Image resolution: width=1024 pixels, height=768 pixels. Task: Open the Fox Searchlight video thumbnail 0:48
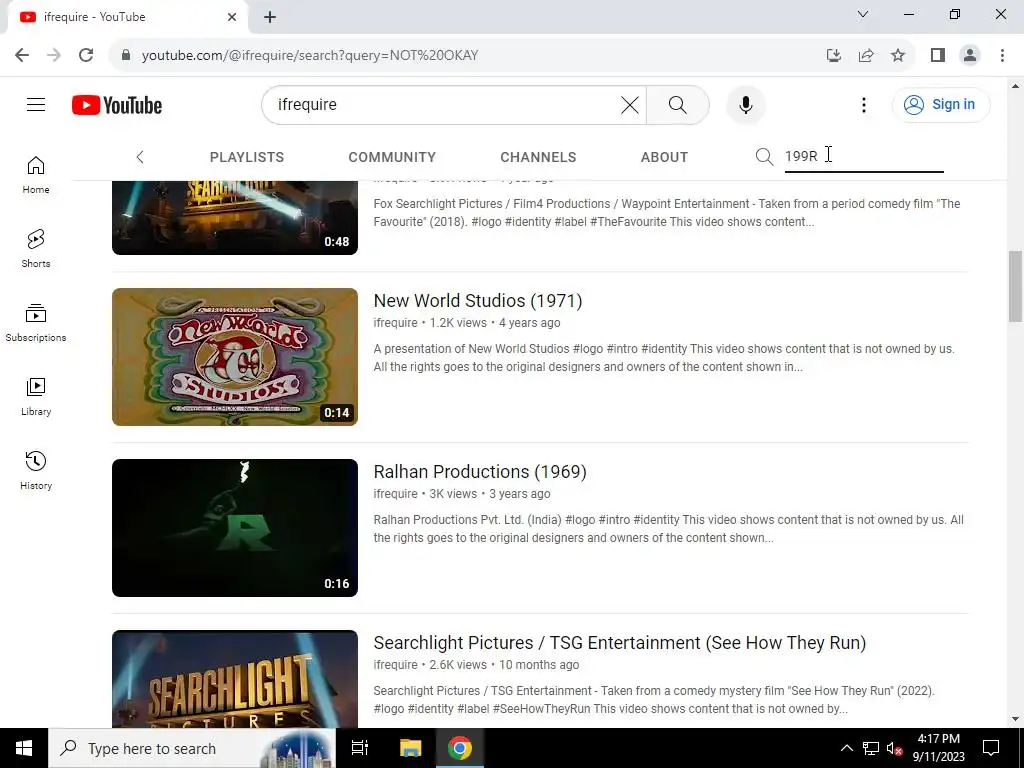(235, 217)
